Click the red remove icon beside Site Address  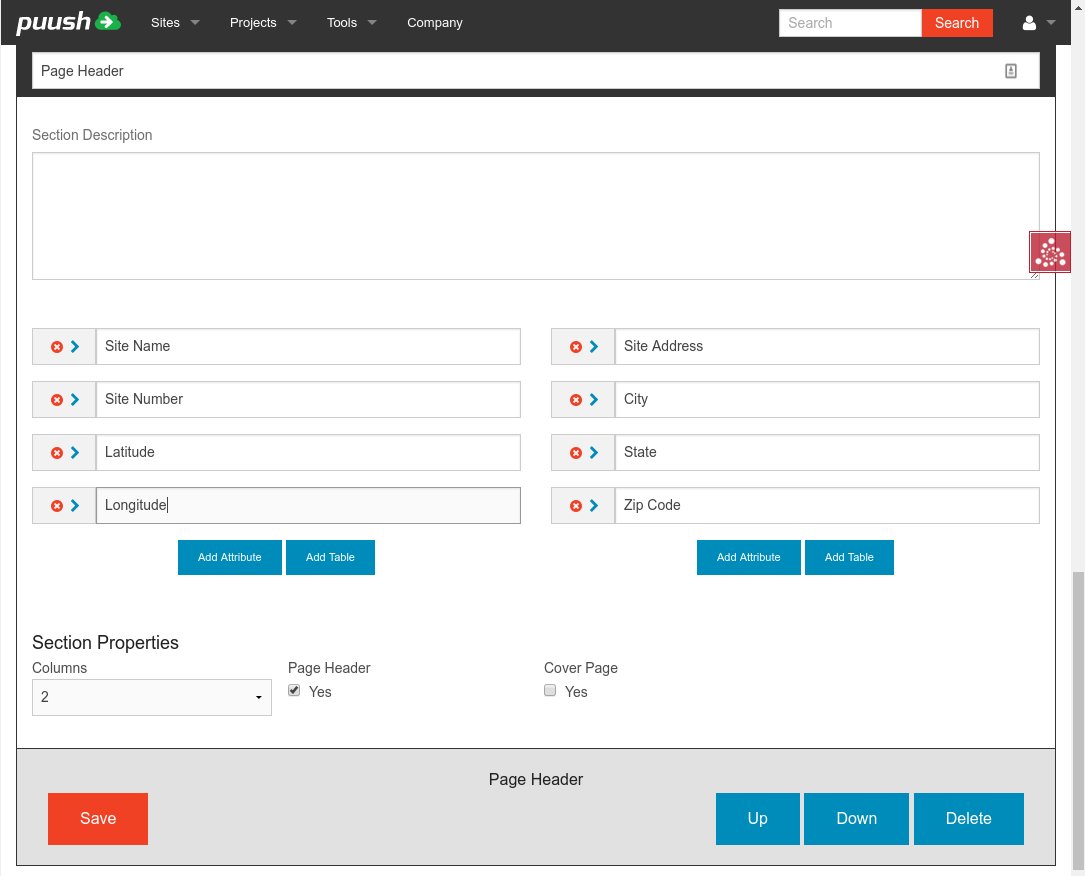[x=576, y=347]
